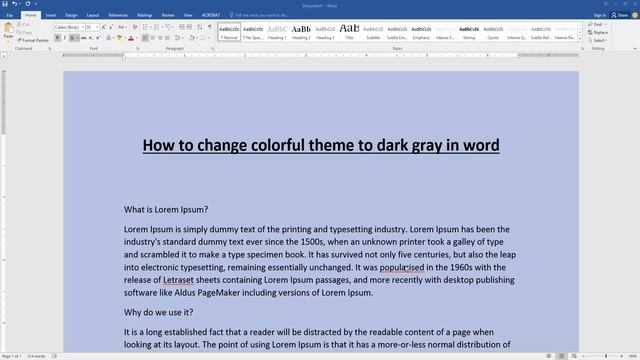This screenshot has width=640, height=360.
Task: Toggle Superscript formatting
Action: click(x=98, y=38)
